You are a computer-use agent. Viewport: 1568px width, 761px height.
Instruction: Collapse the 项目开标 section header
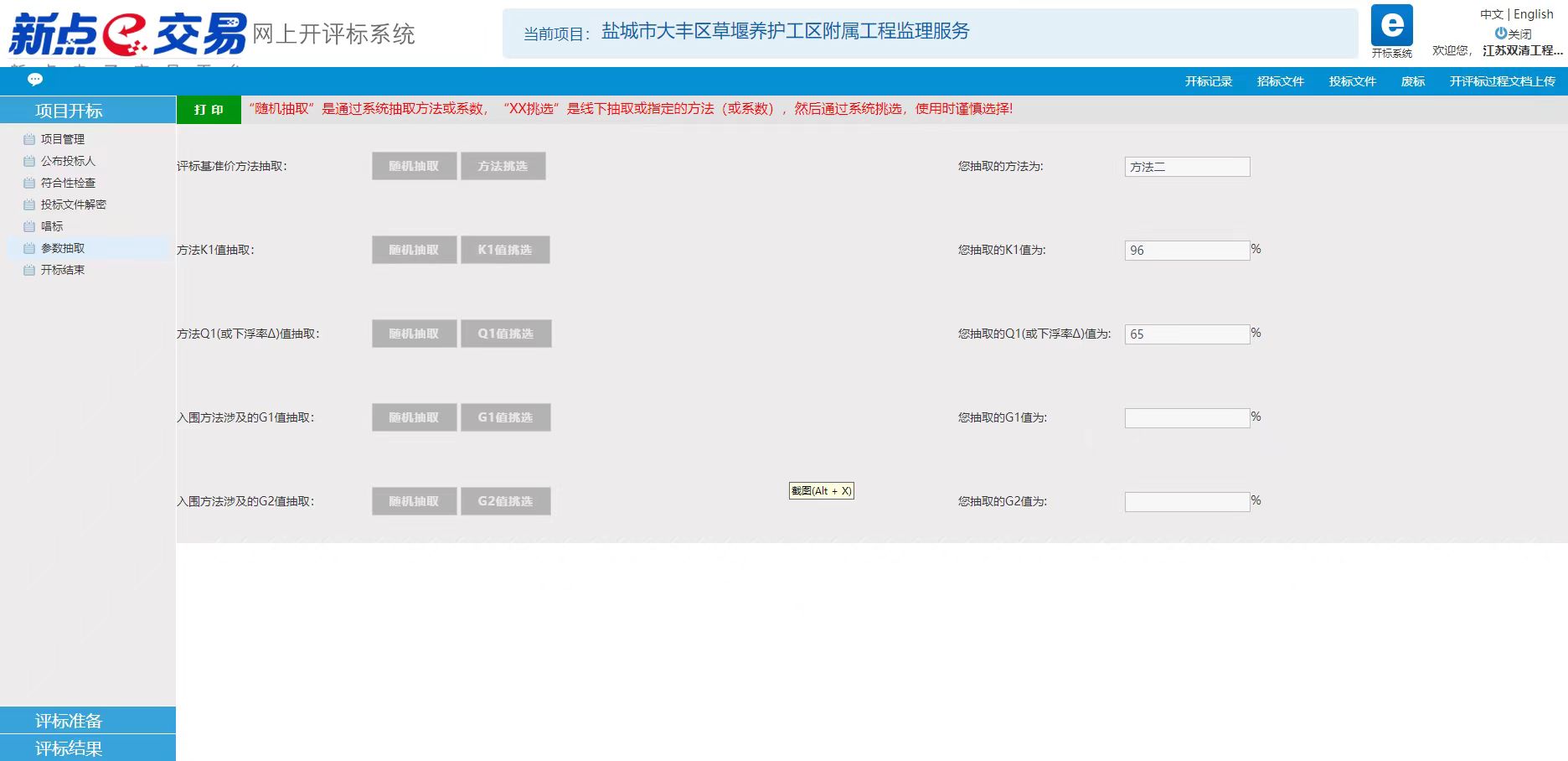click(x=69, y=111)
